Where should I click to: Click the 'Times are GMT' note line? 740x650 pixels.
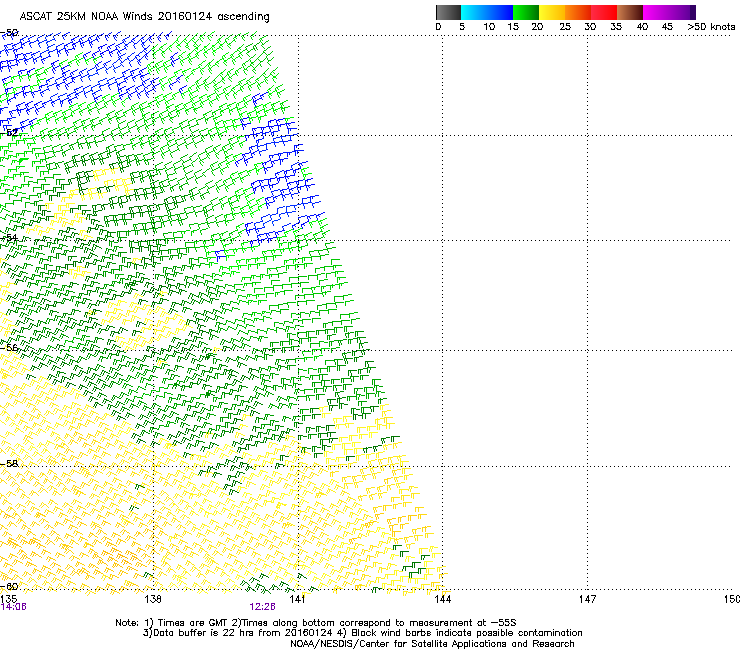pos(316,623)
